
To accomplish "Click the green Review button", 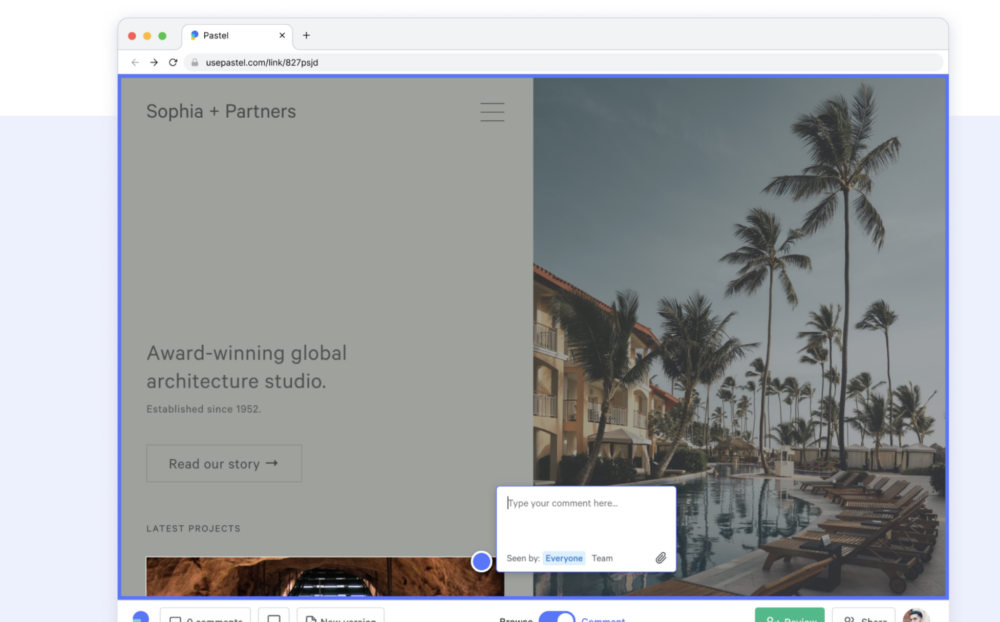I will (789, 616).
